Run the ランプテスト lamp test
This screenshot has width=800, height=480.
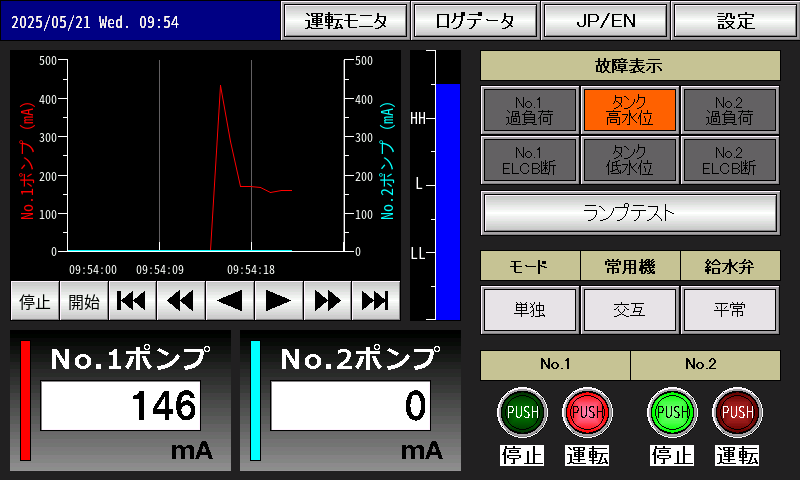tap(630, 213)
